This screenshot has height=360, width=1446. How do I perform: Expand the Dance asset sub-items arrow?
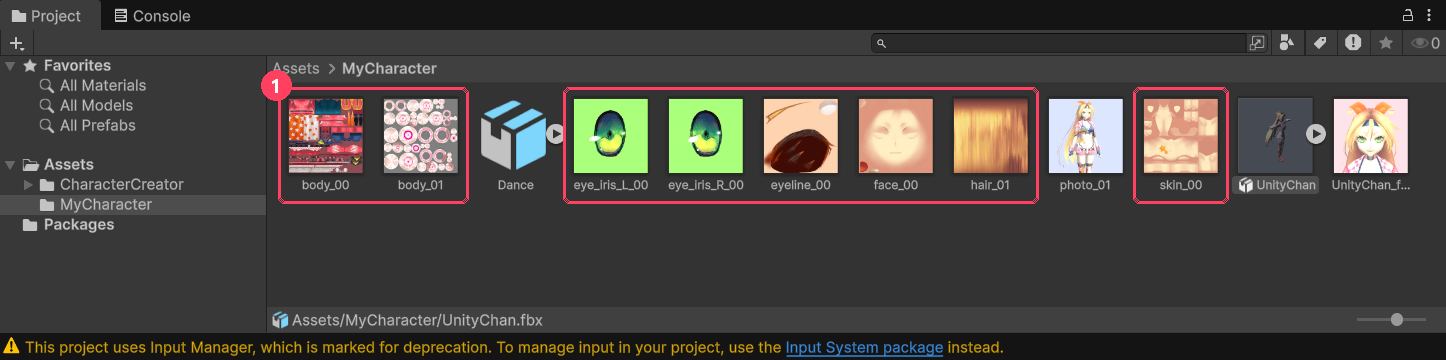click(556, 133)
